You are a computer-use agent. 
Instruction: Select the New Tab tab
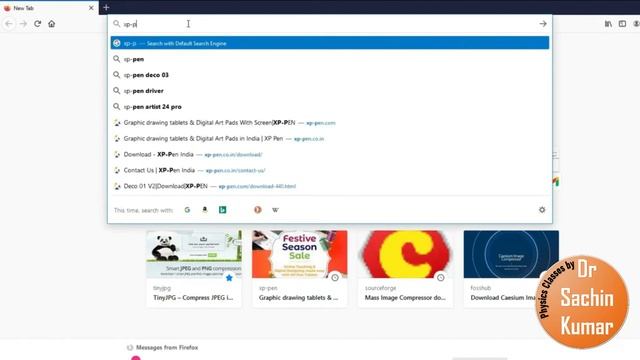49,8
